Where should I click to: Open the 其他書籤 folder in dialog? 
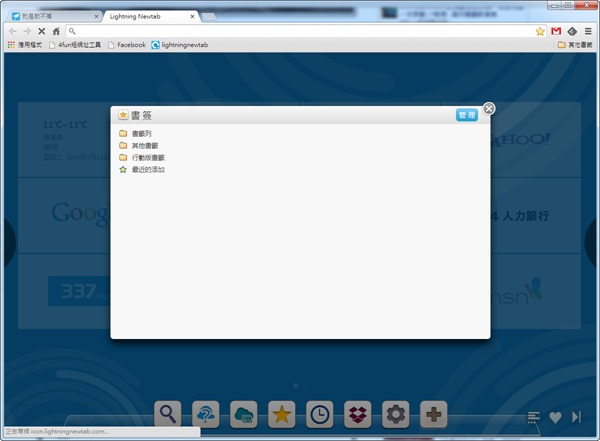tap(139, 145)
